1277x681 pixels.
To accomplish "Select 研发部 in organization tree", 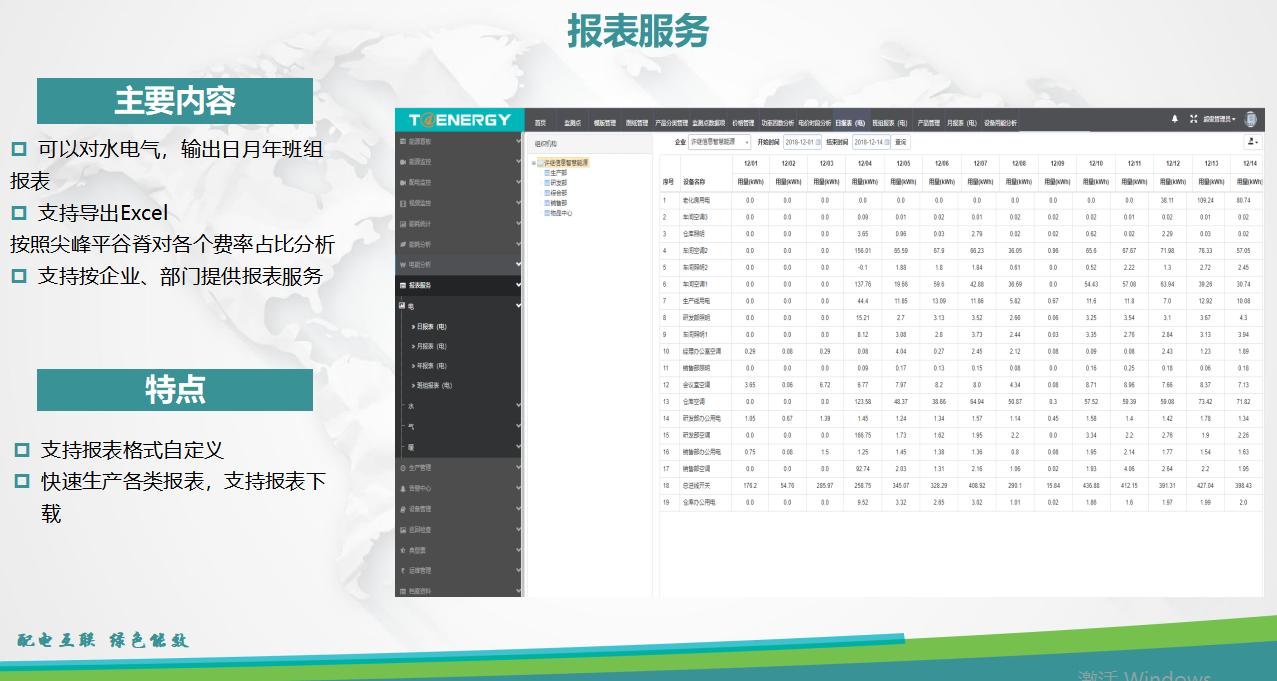I will (x=559, y=183).
